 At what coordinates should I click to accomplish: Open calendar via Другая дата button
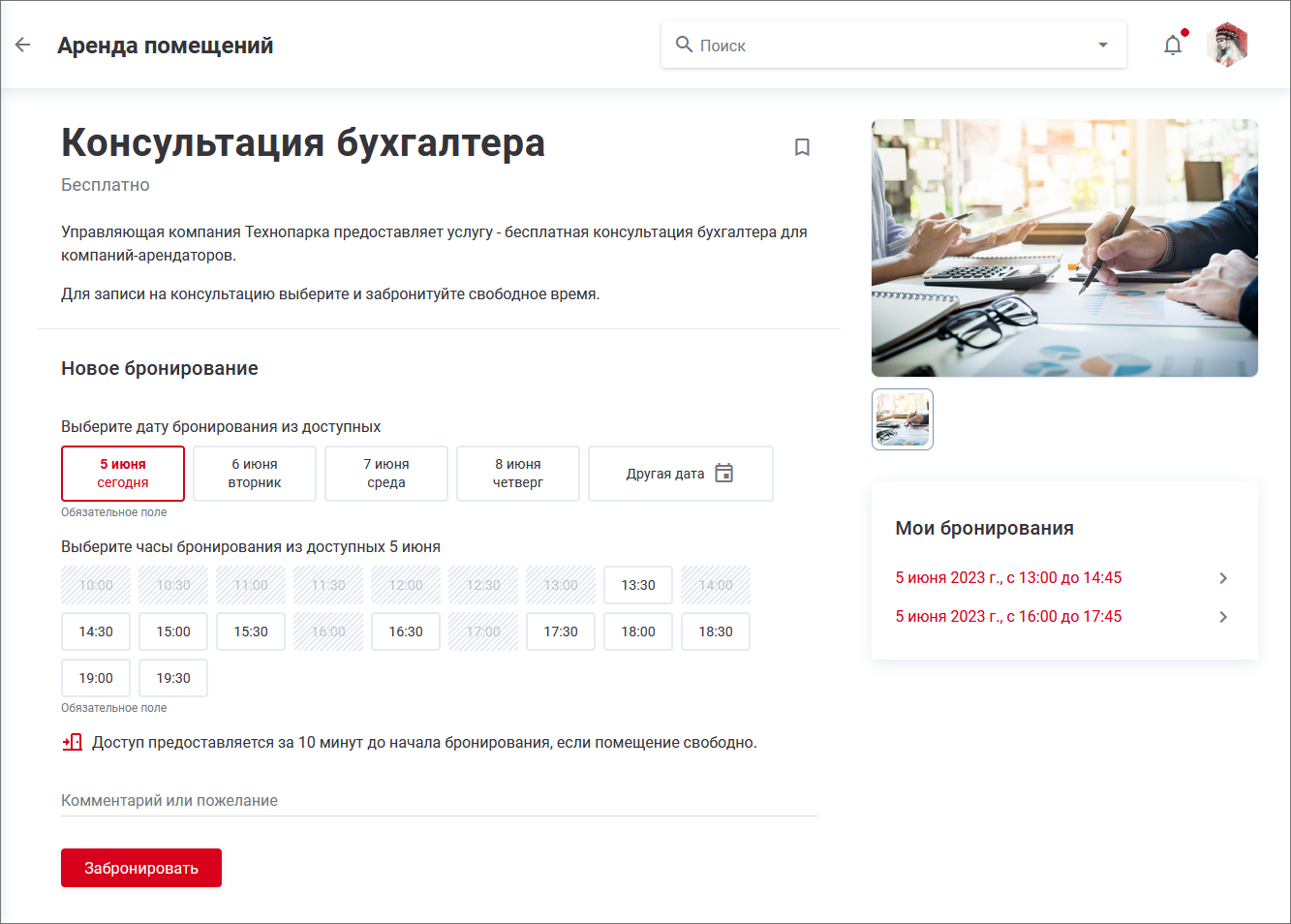click(x=680, y=474)
